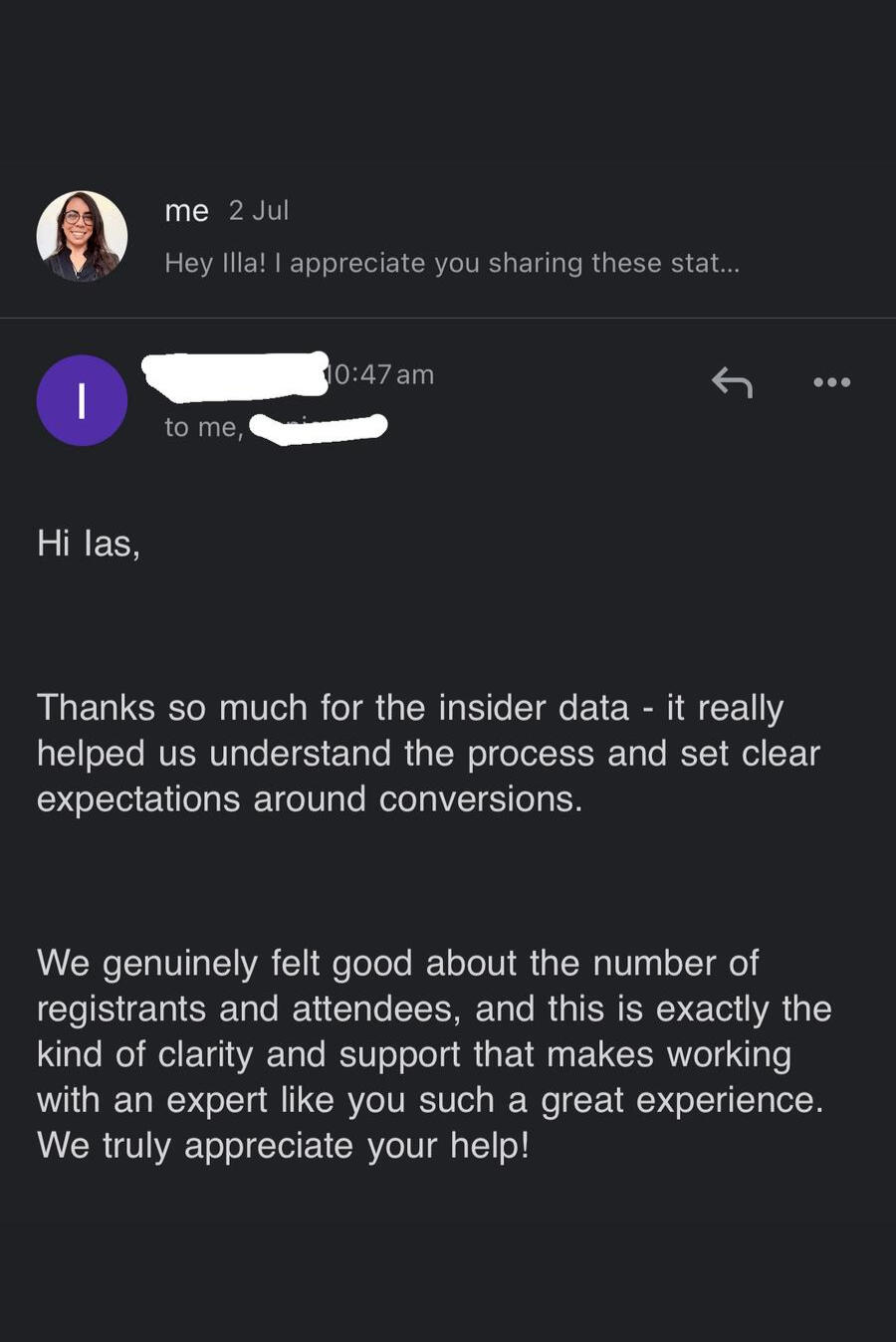Click the purple "I" sender avatar
The image size is (896, 1342).
pos(82,400)
